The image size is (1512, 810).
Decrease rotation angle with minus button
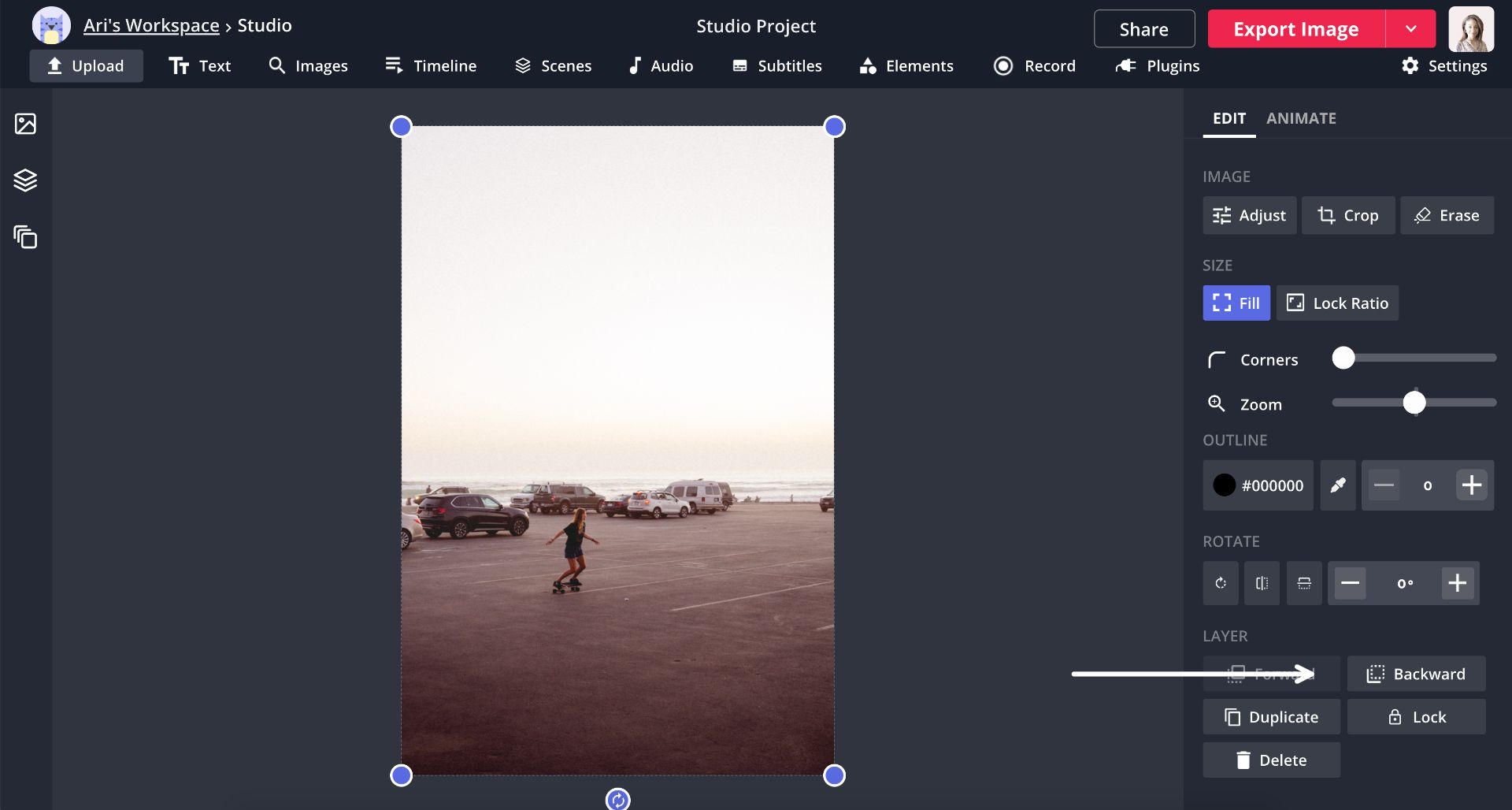[x=1350, y=583]
